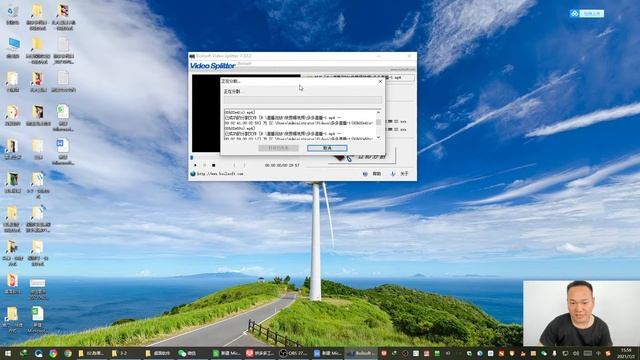Open the 桌面软件 folder taskbar item

pos(158,353)
